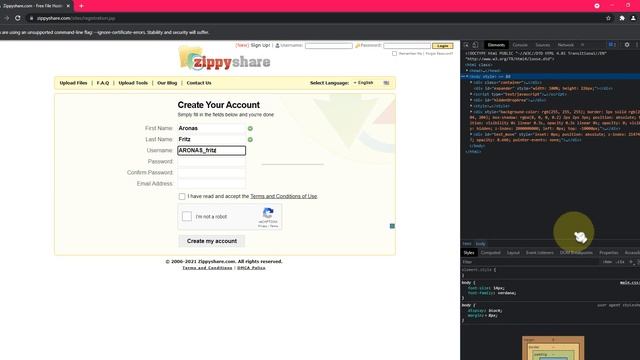This screenshot has width=640, height=360.
Task: Open the footer DMCA Policy link
Action: coord(251,268)
